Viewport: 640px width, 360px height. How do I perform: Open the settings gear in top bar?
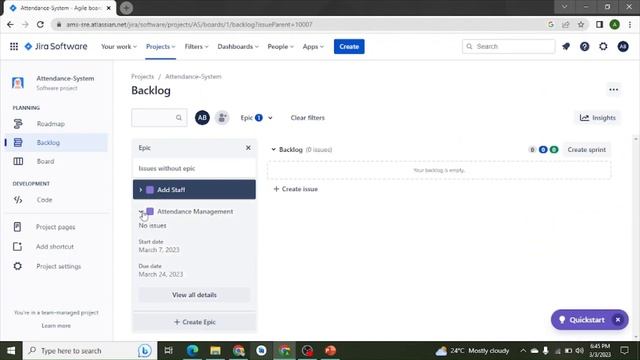(x=603, y=47)
